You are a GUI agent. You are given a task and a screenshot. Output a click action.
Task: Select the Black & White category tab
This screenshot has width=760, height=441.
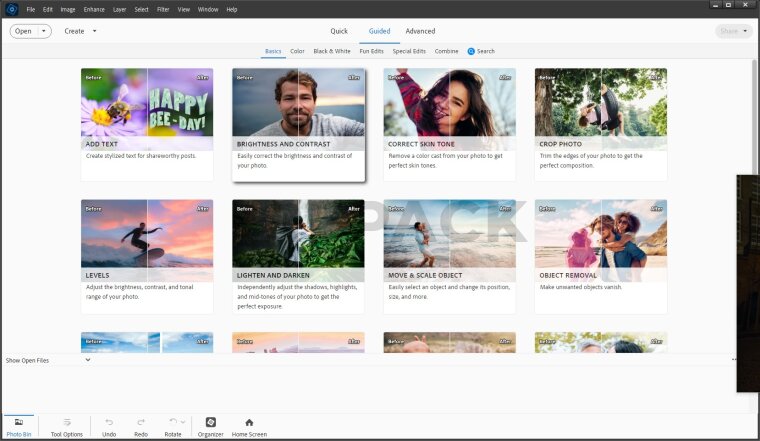click(332, 51)
